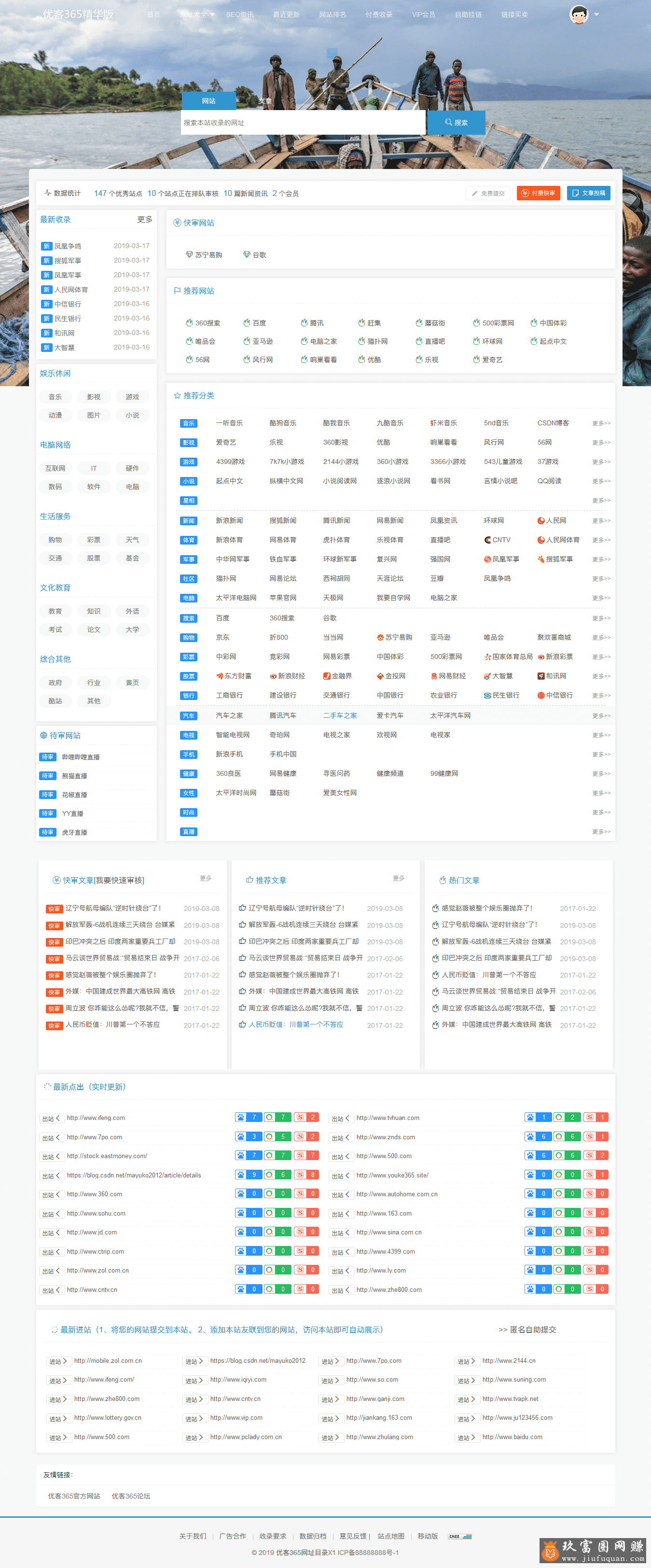Screen dimensions: 651x1568
Task: Expand the 网站大全 navigation dropdown
Action: 197,14
